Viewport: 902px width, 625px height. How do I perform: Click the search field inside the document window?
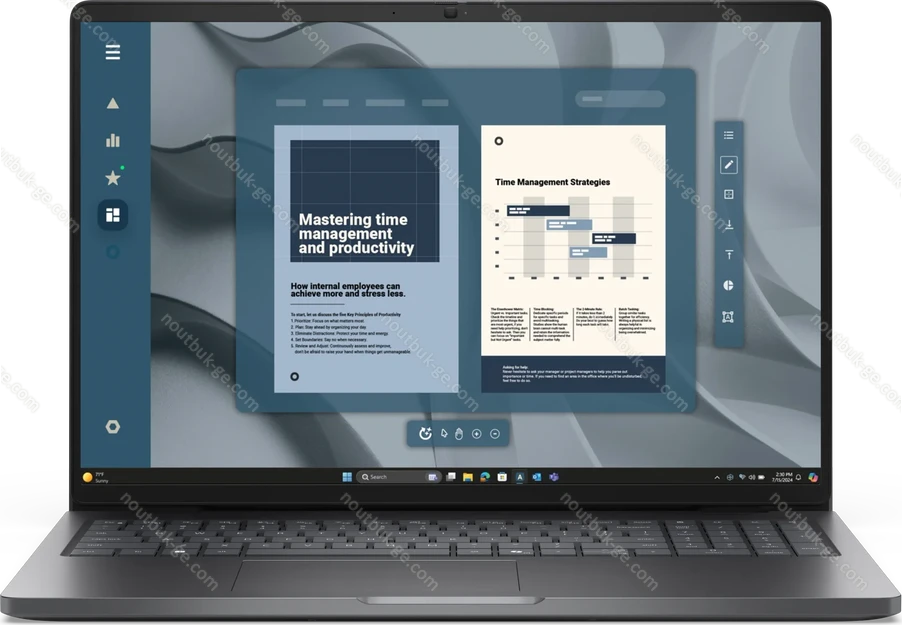tap(620, 99)
